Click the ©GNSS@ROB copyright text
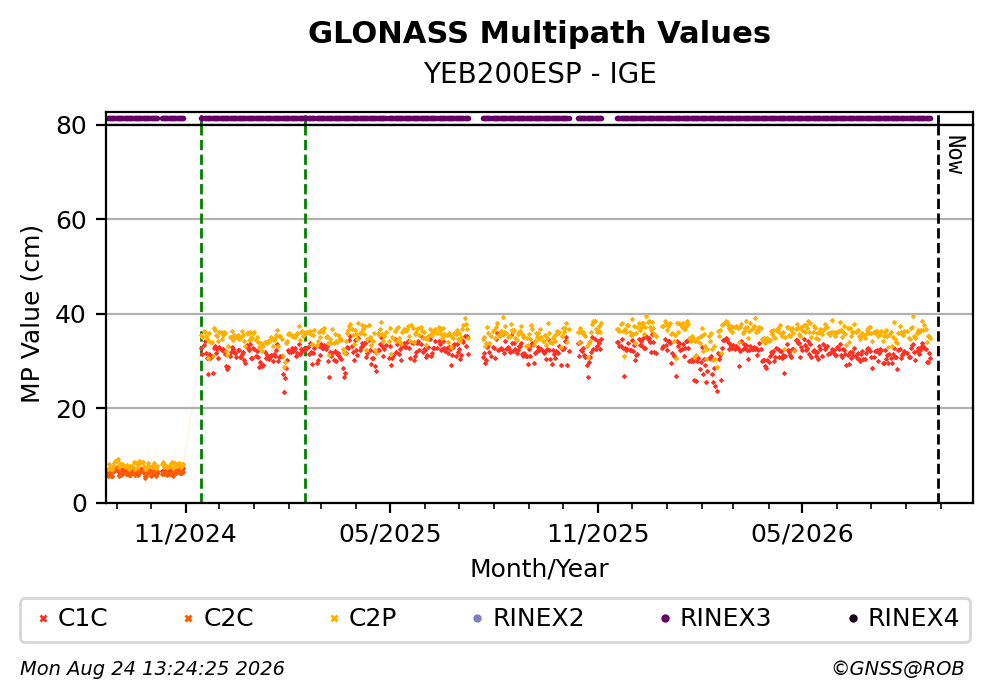 point(898,669)
